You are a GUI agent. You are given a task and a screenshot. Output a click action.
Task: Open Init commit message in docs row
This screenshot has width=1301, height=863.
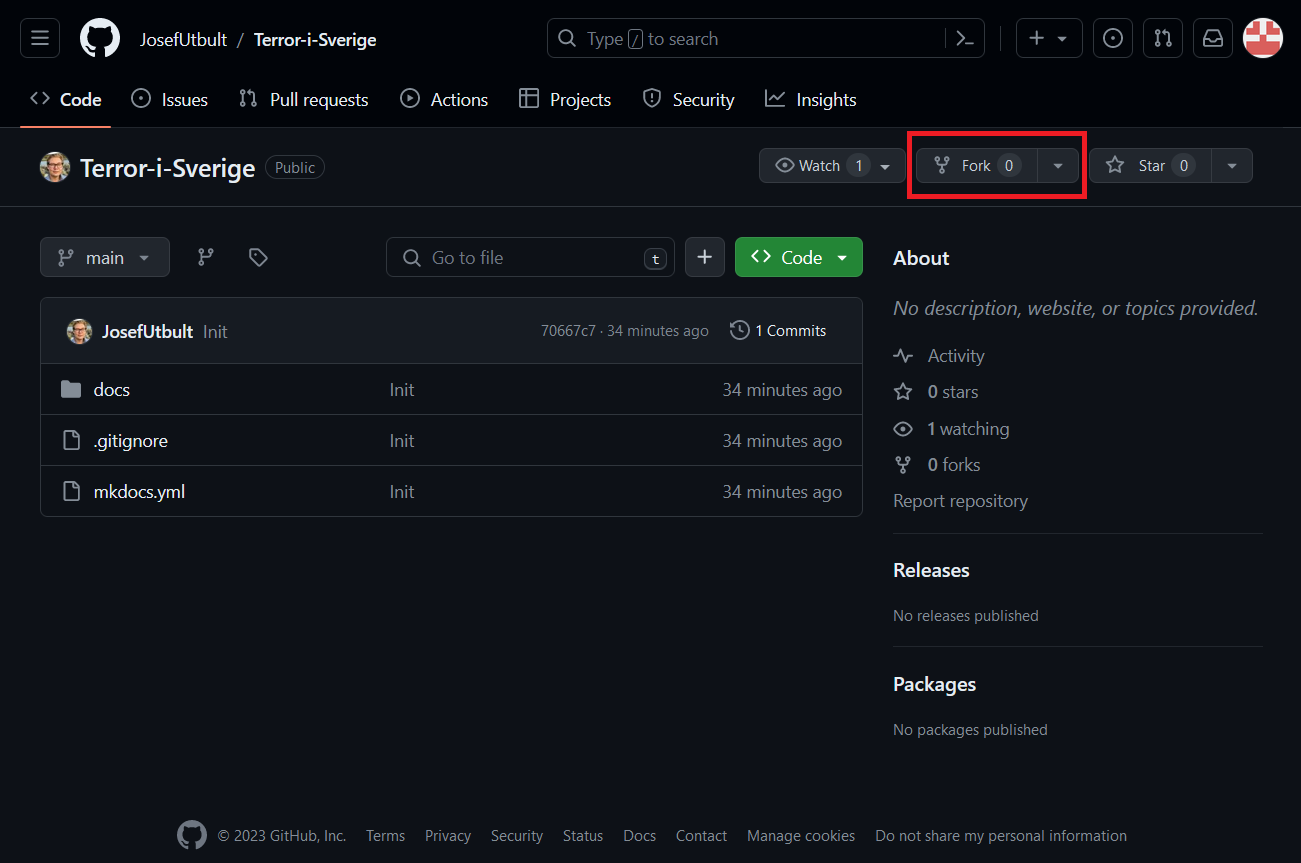402,389
